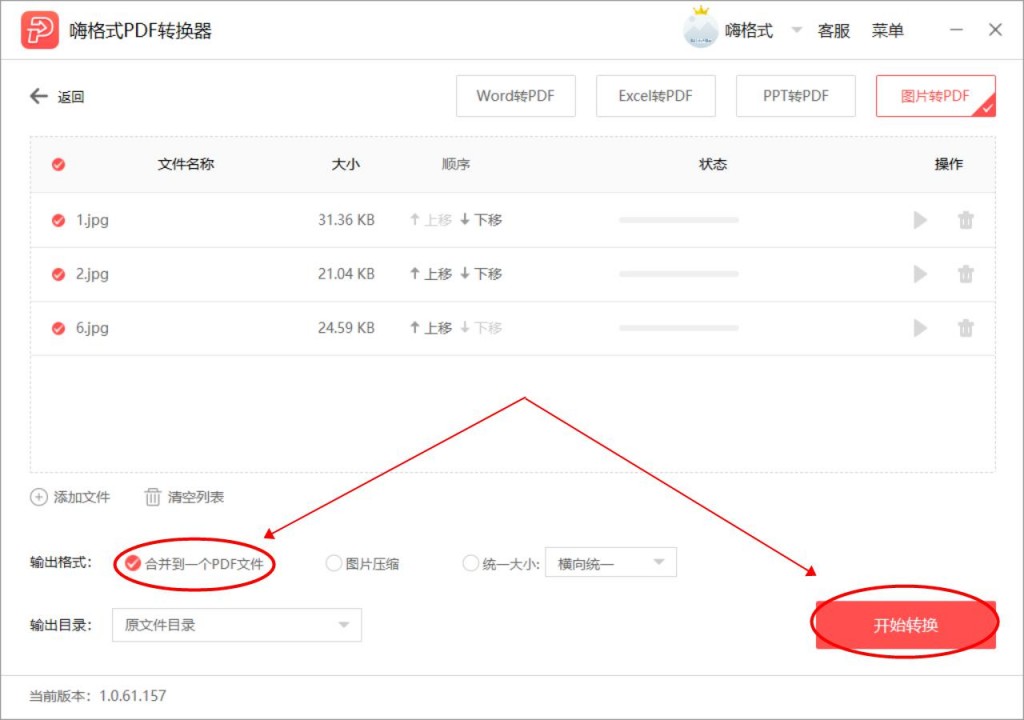Click the 返回 back link
Image resolution: width=1024 pixels, height=720 pixels.
tap(71, 97)
